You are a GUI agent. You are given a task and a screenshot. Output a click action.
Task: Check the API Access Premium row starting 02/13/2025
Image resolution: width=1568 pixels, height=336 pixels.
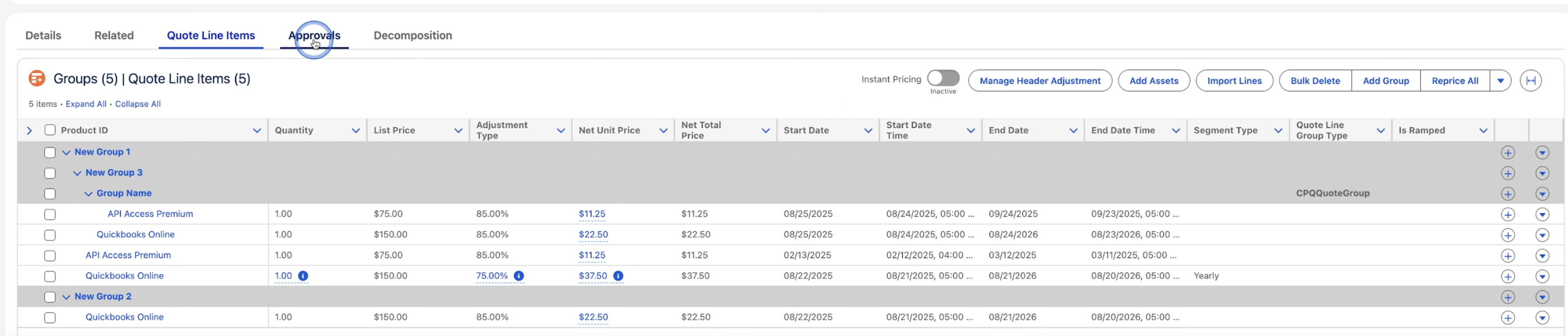[x=50, y=255]
